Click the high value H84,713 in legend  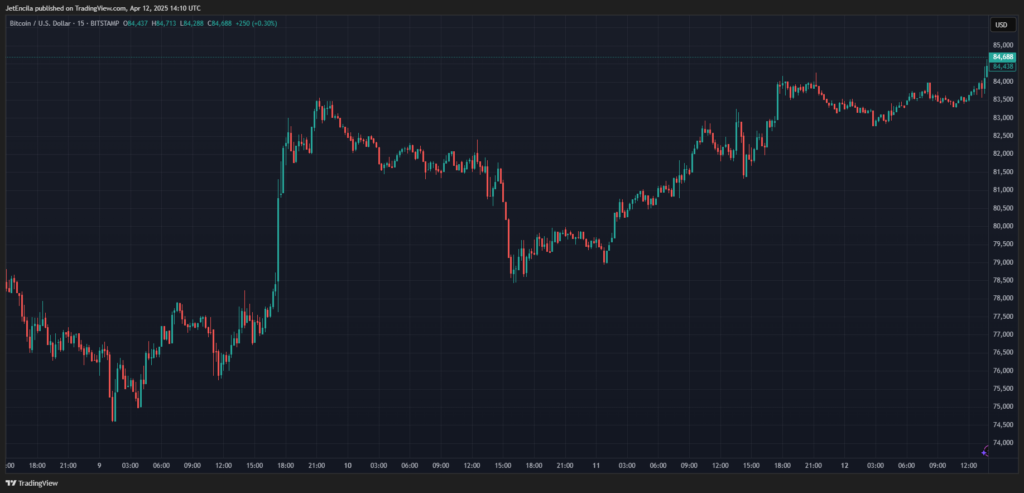167,22
